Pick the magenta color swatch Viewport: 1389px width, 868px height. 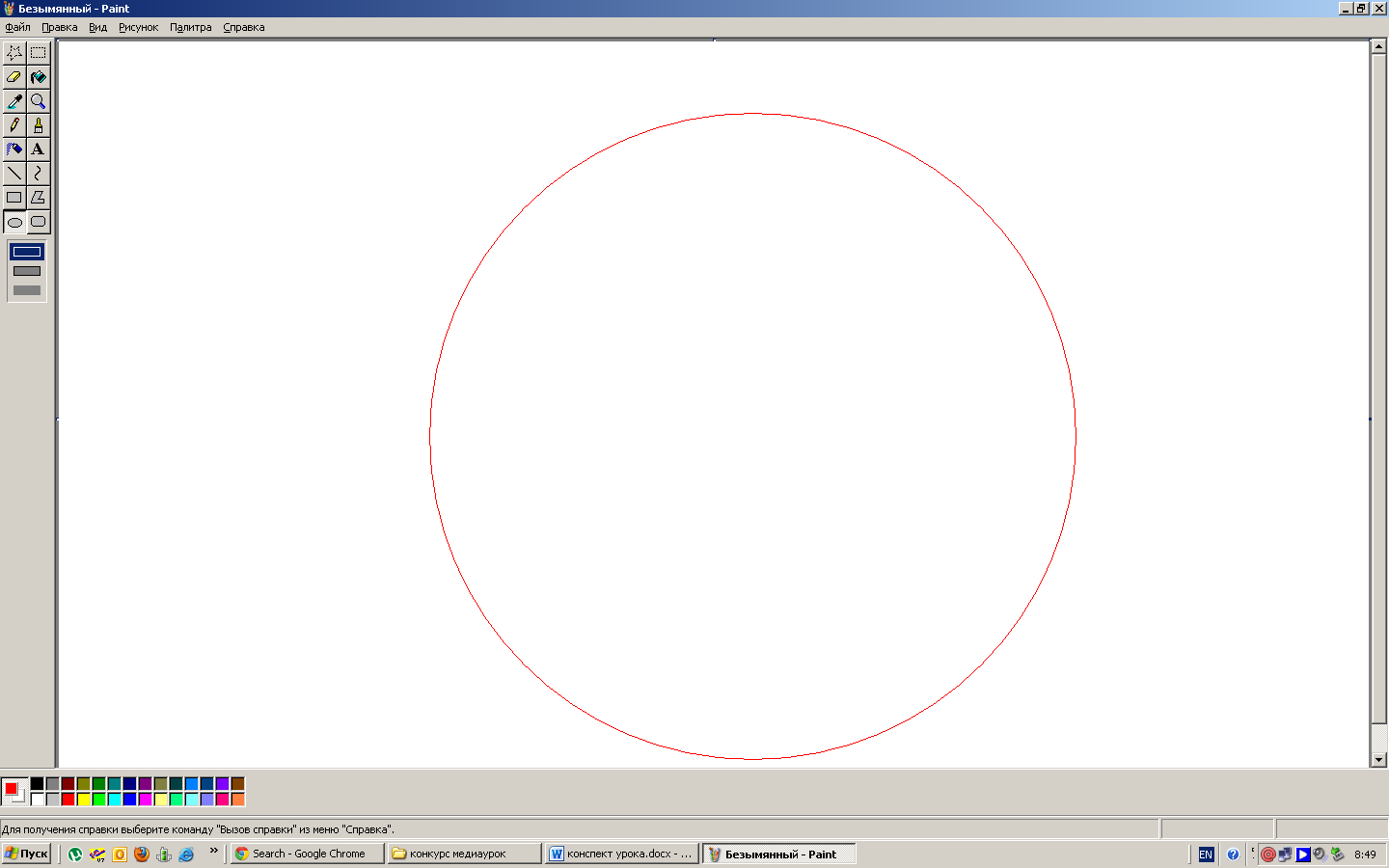click(145, 800)
